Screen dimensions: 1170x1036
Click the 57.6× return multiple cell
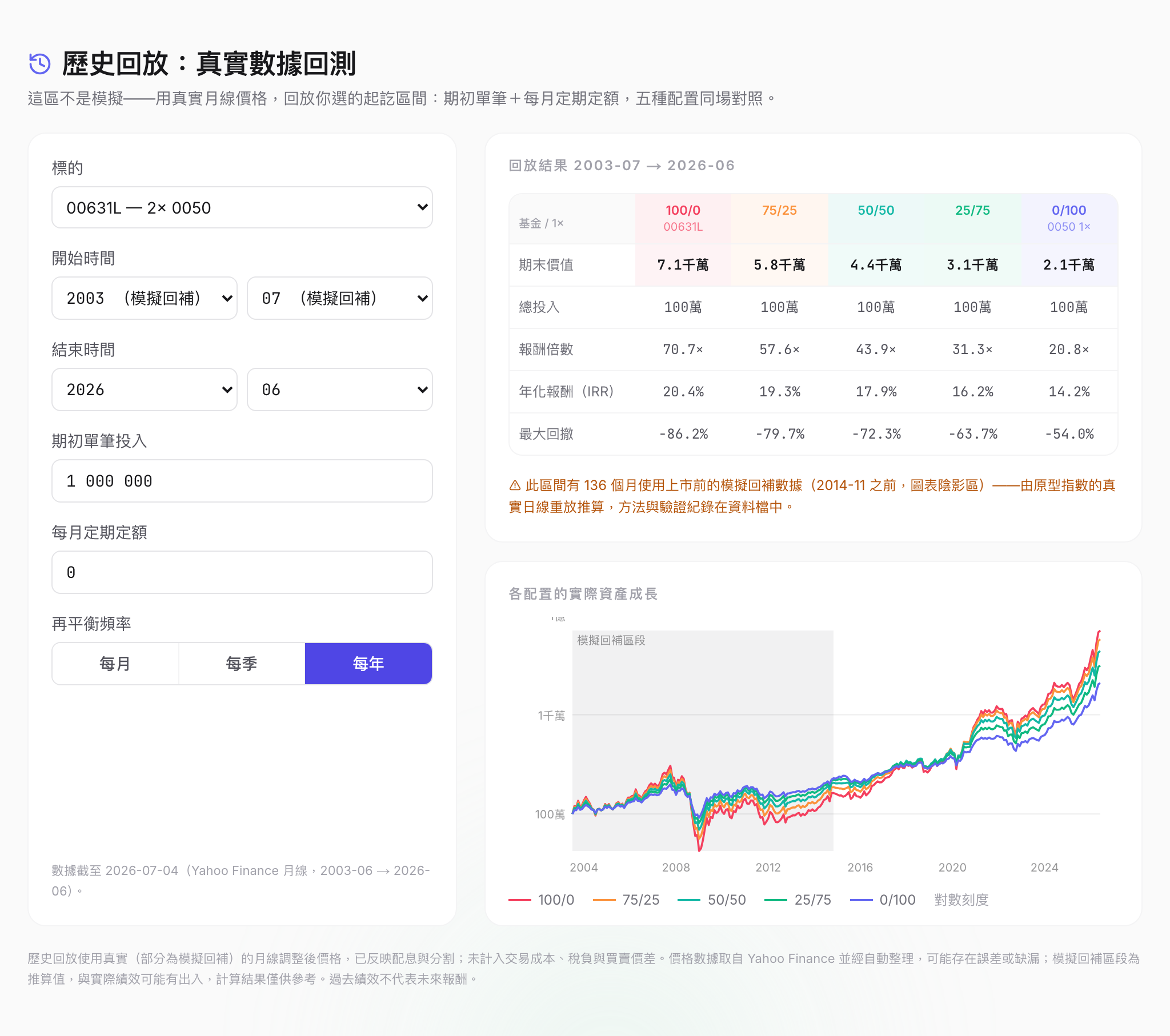pyautogui.click(x=779, y=350)
